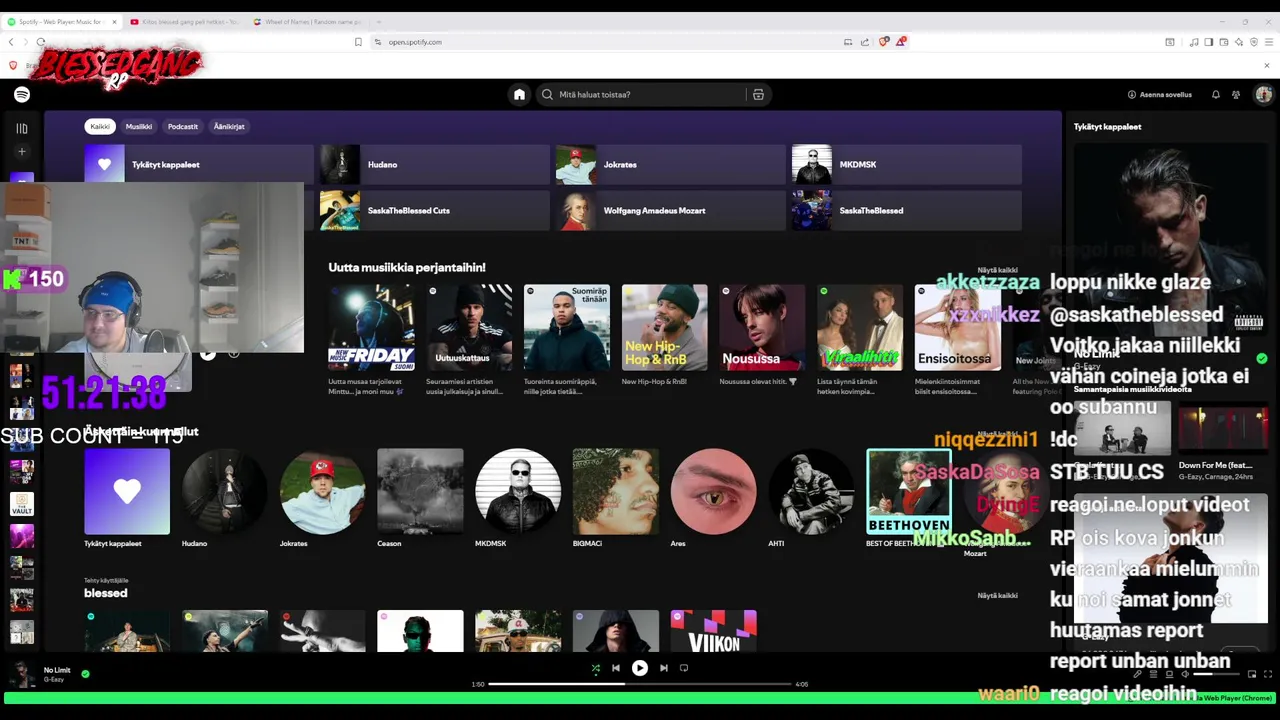1280x720 pixels.
Task: Open Hudano artist circle in recents
Action: click(x=225, y=491)
